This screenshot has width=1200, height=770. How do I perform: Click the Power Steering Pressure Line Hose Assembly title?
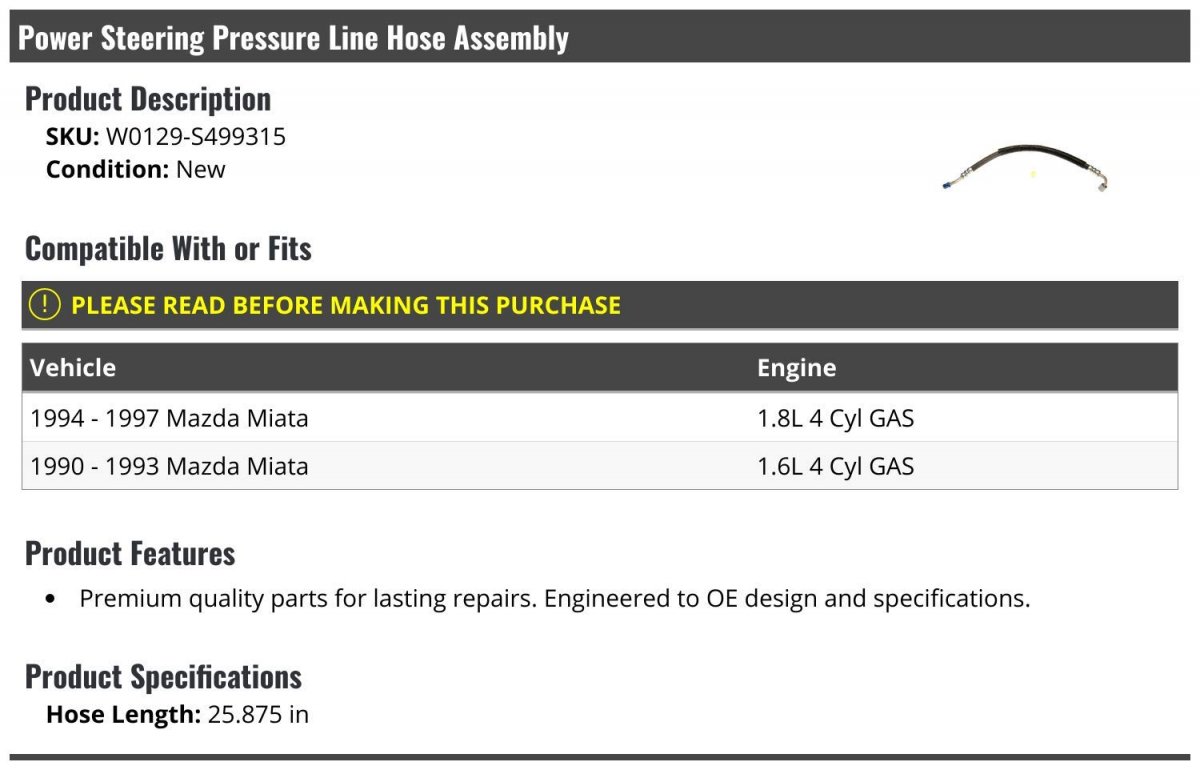[x=293, y=38]
